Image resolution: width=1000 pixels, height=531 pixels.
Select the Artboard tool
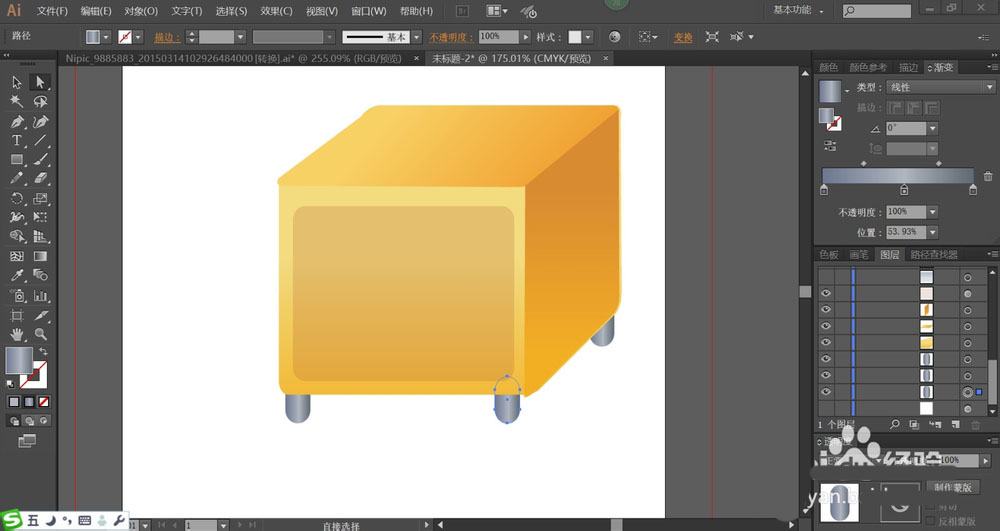point(17,315)
